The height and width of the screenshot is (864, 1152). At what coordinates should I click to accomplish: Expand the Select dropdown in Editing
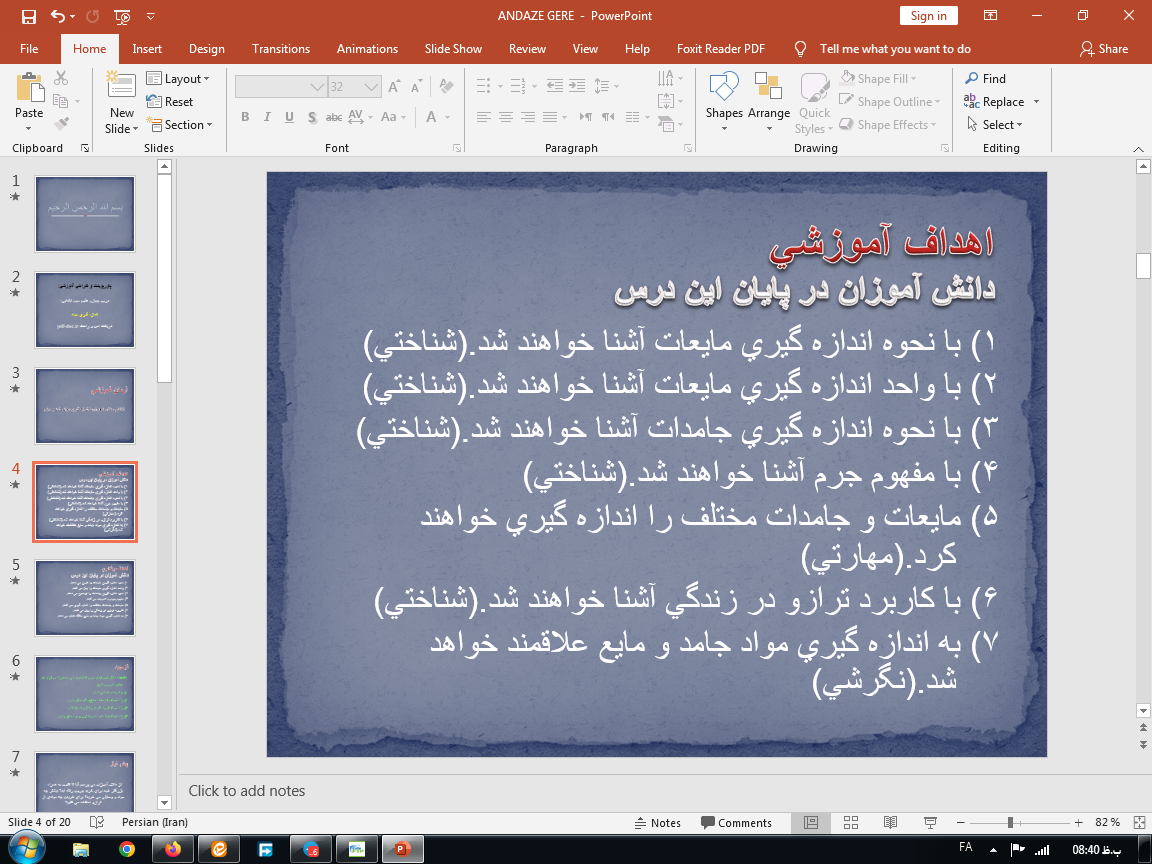tap(995, 125)
